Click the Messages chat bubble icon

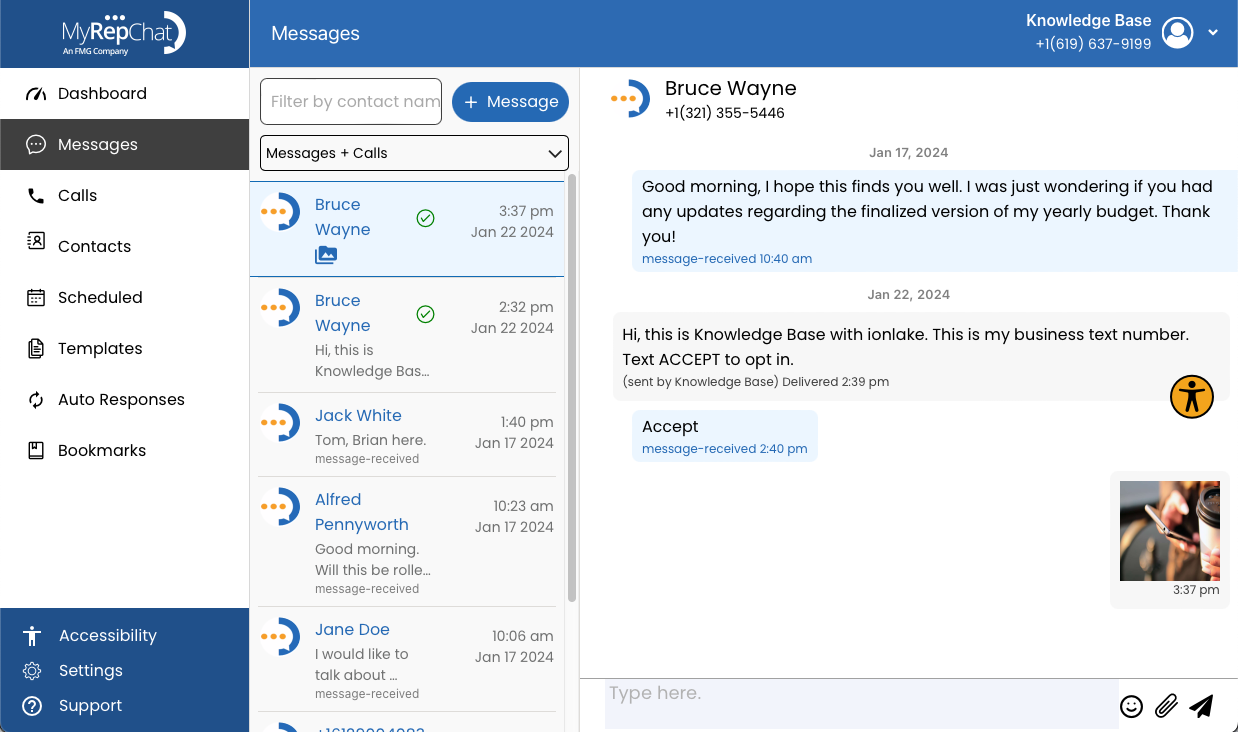point(36,145)
